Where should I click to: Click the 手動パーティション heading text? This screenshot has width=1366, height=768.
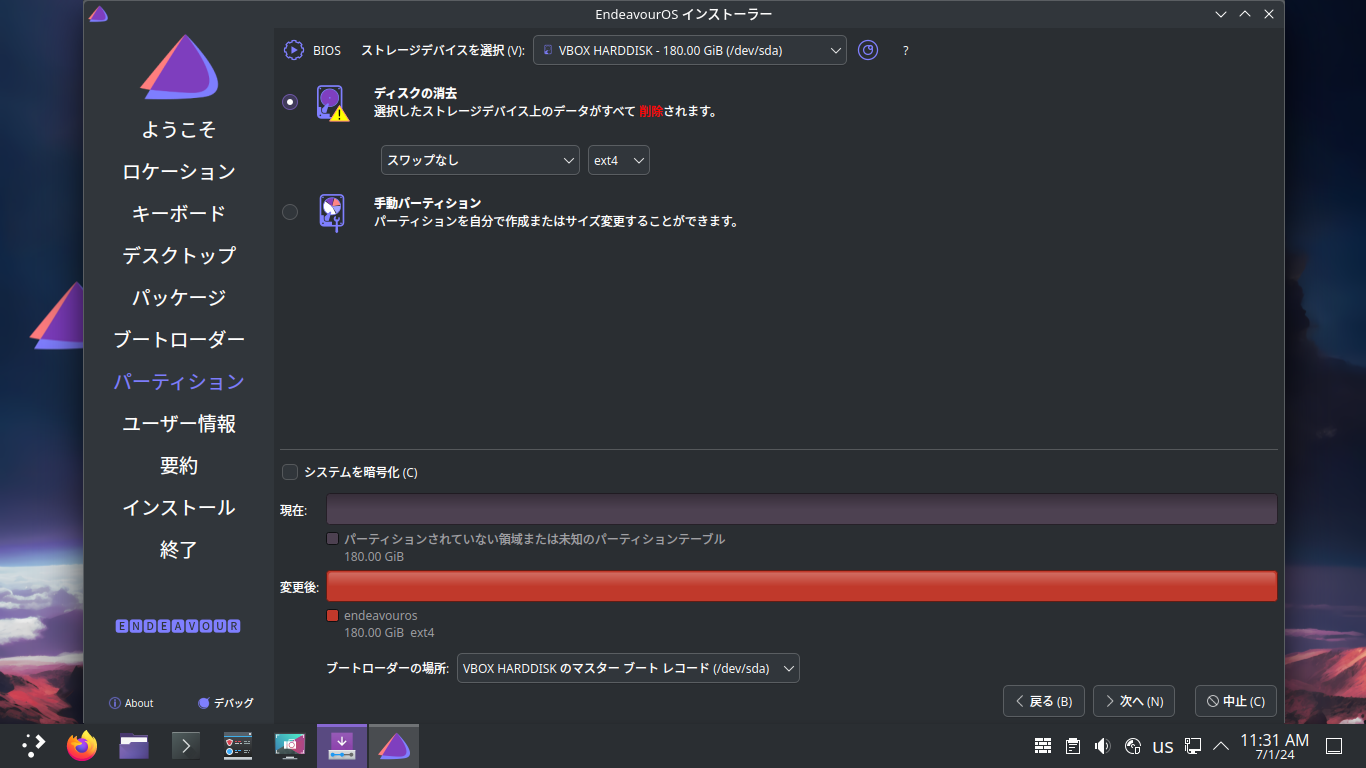coord(428,203)
